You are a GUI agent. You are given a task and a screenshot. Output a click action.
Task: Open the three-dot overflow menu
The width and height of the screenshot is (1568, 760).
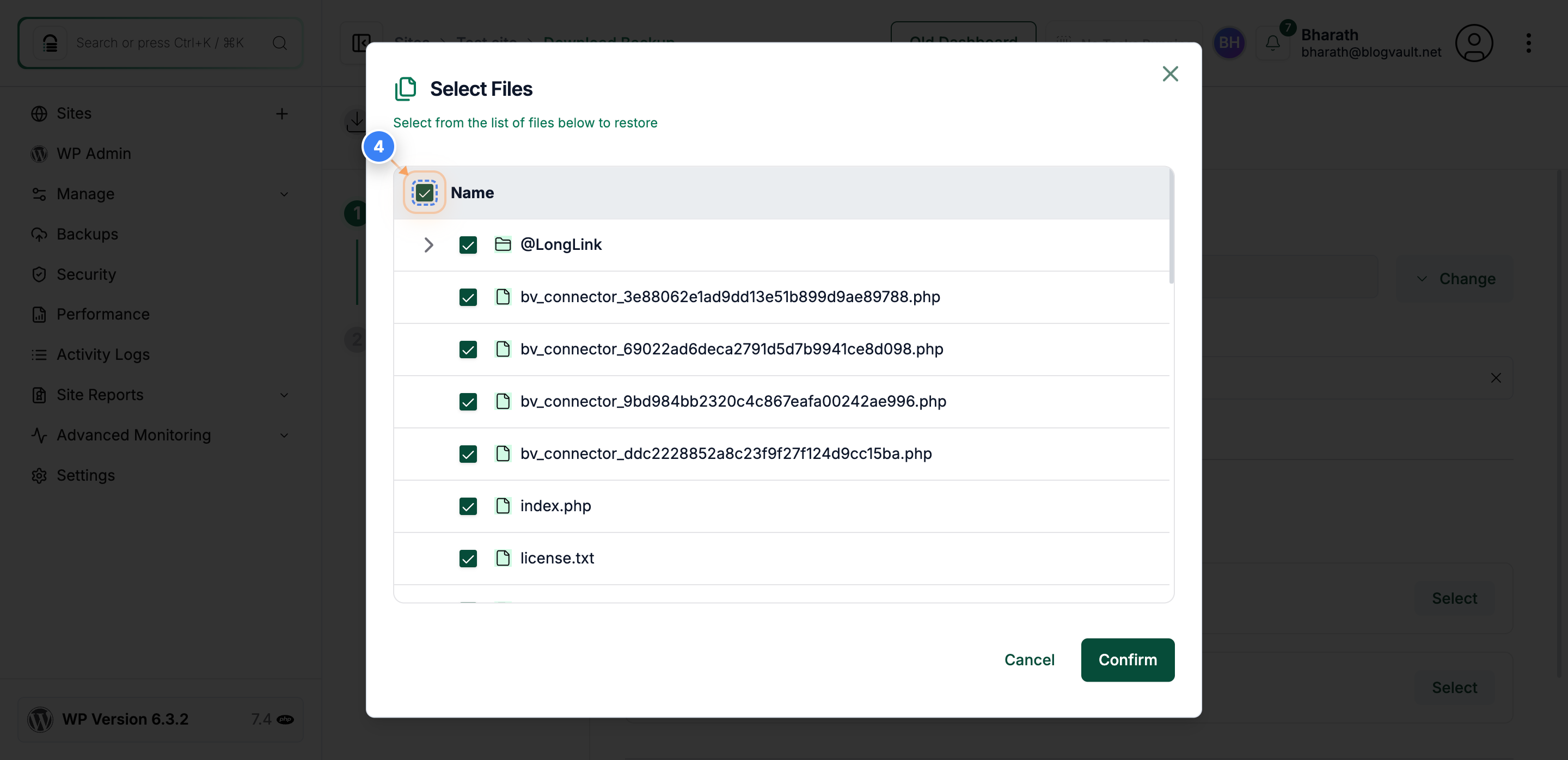point(1530,42)
